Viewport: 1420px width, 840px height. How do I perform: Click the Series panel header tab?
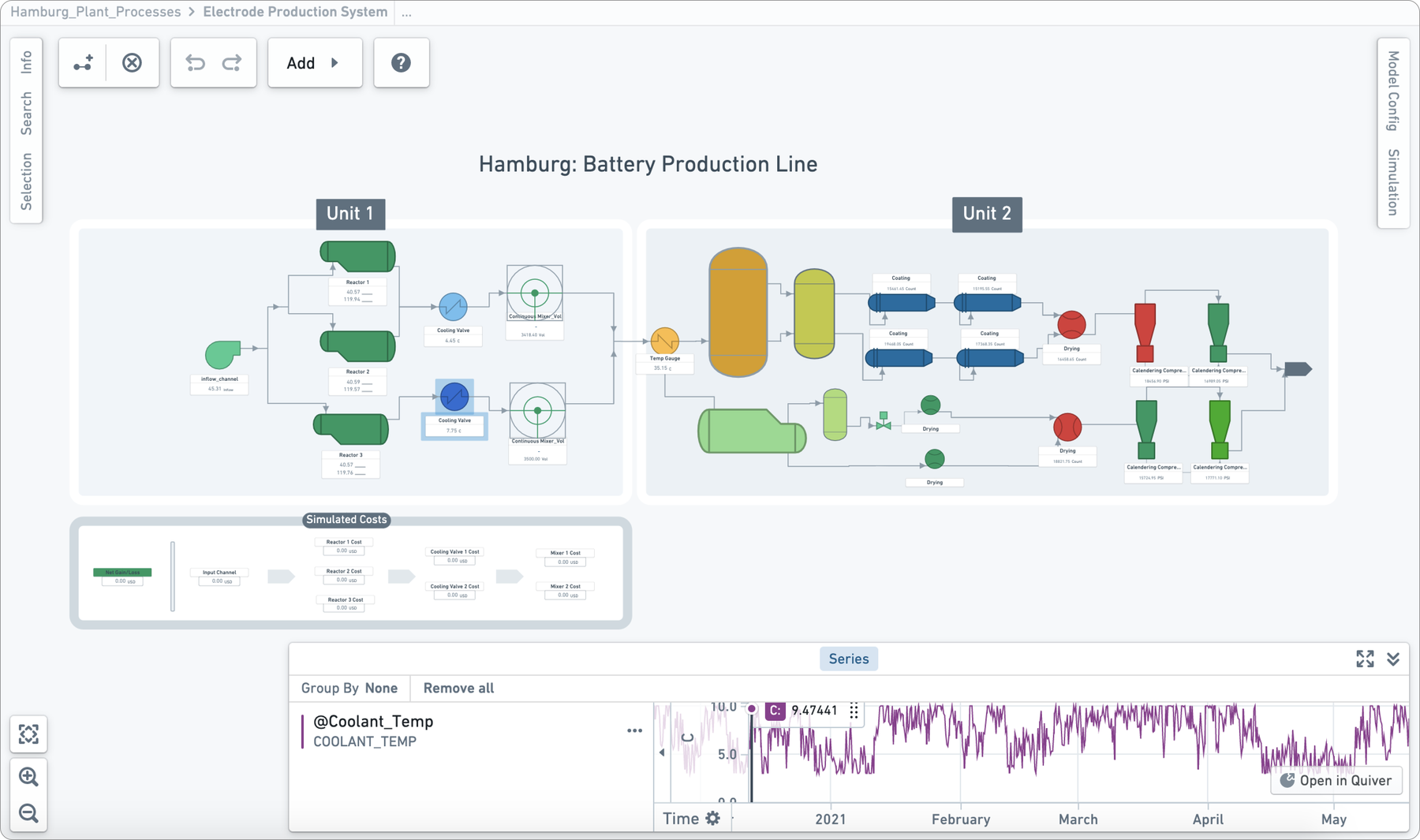point(848,659)
